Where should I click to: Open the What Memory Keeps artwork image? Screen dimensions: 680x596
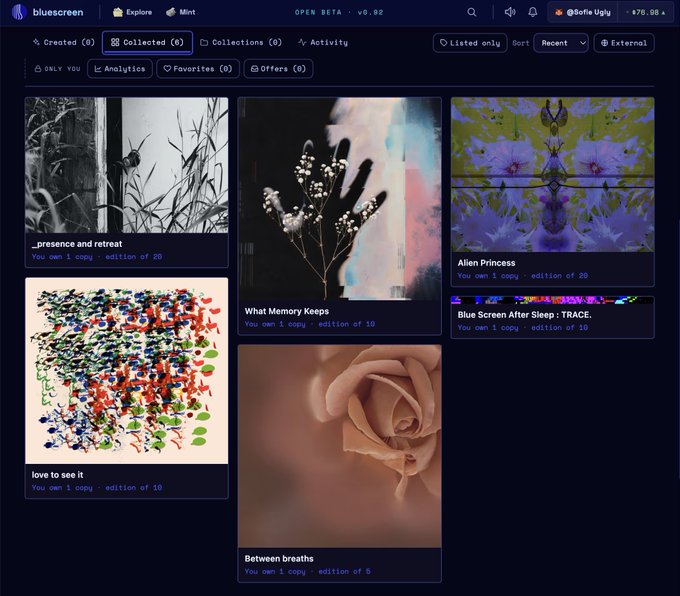(x=340, y=199)
